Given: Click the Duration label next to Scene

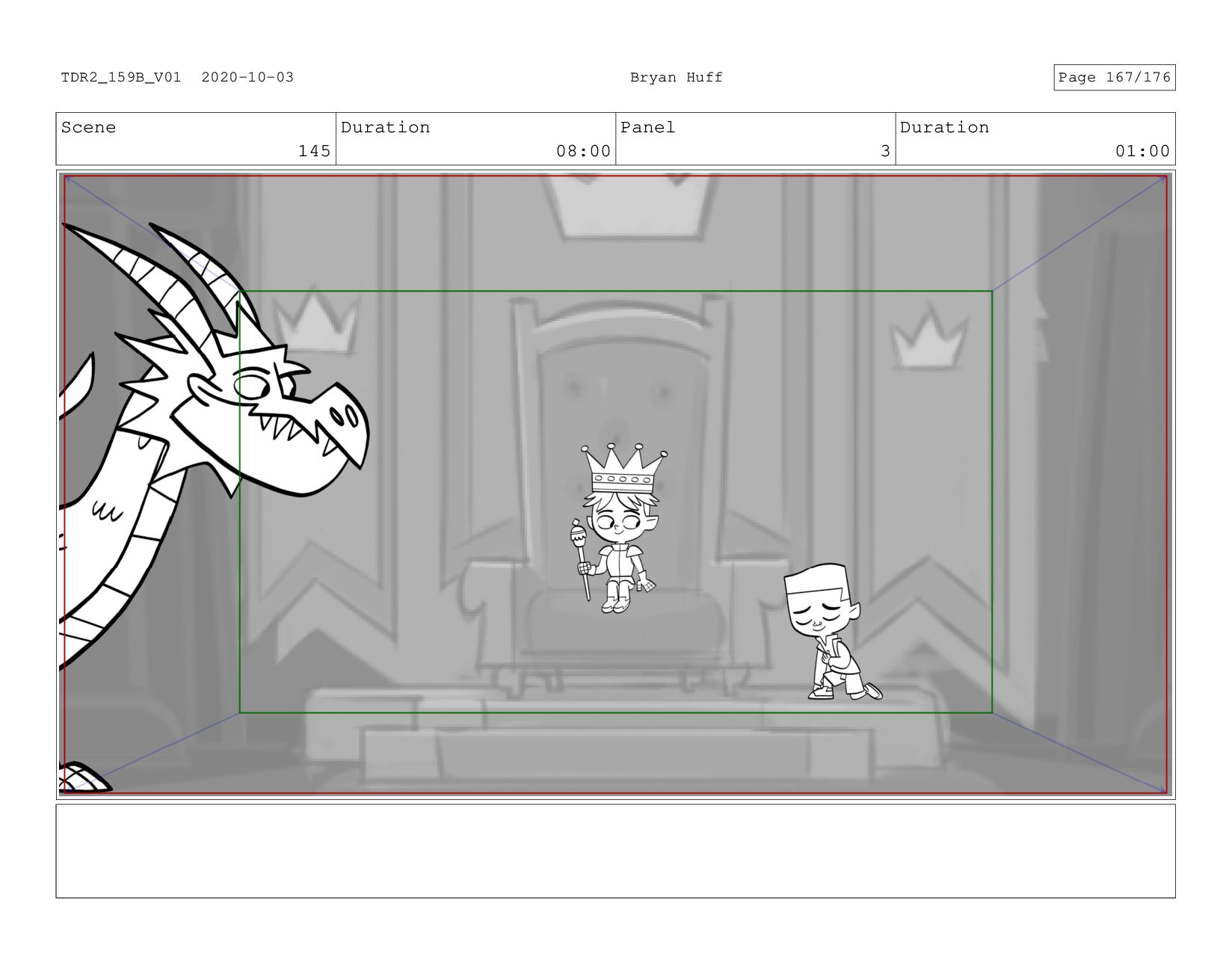Looking at the screenshot, I should (385, 127).
